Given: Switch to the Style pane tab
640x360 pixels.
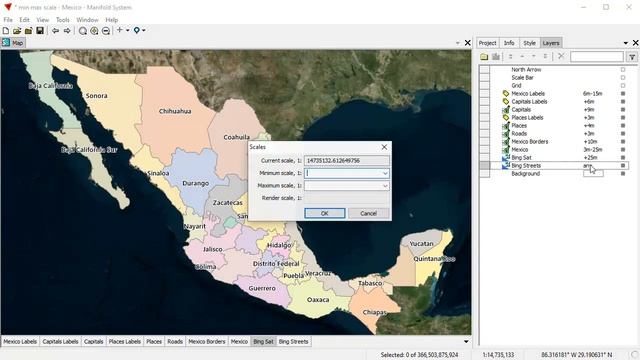Looking at the screenshot, I should [529, 43].
